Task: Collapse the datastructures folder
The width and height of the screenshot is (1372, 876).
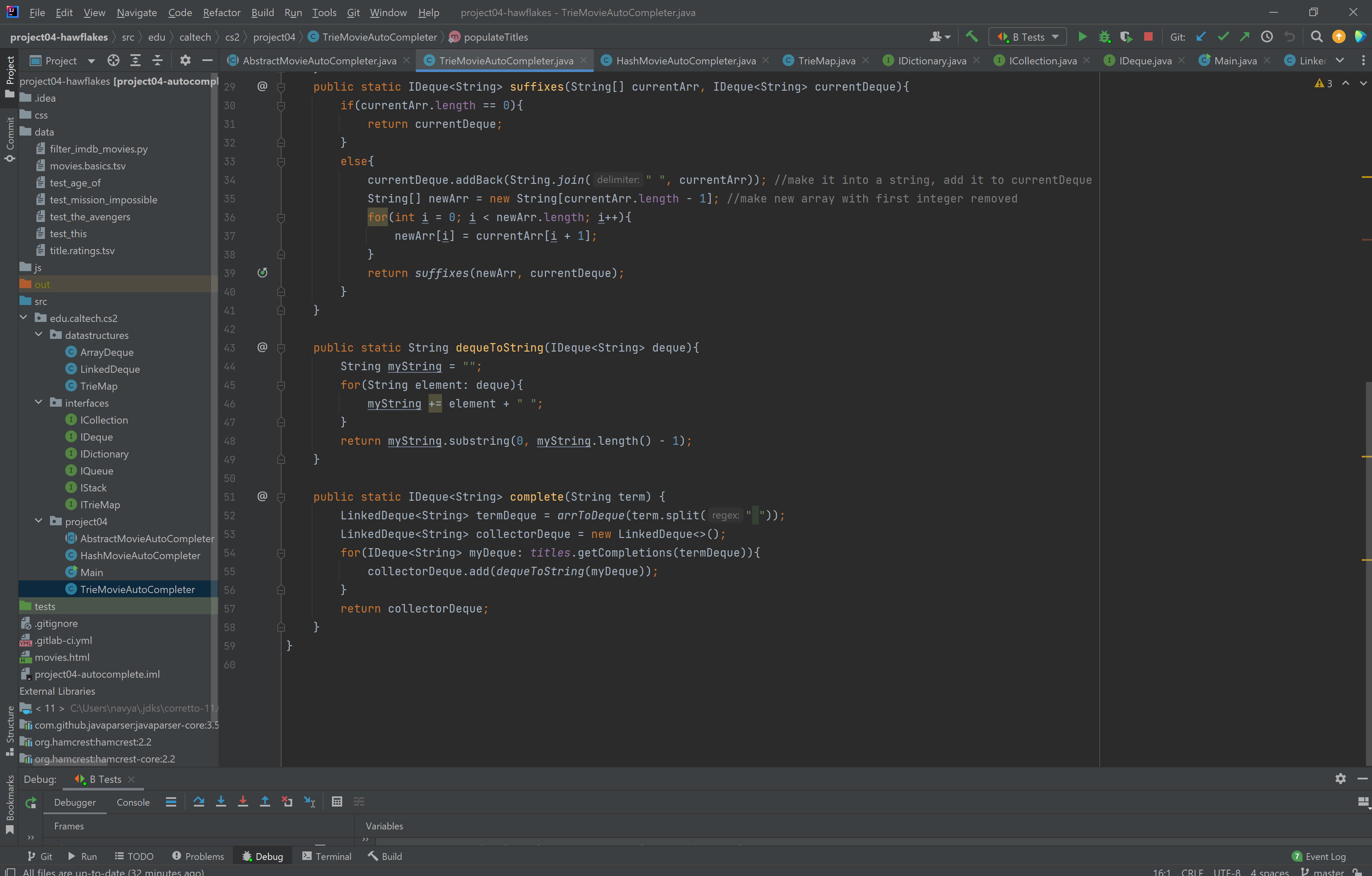Action: [x=39, y=335]
